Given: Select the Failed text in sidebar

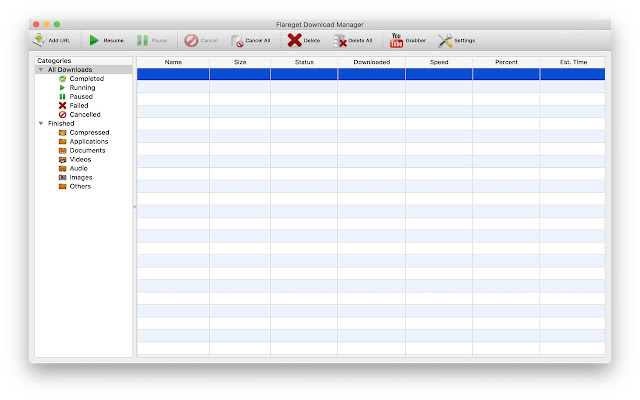Looking at the screenshot, I should [78, 105].
